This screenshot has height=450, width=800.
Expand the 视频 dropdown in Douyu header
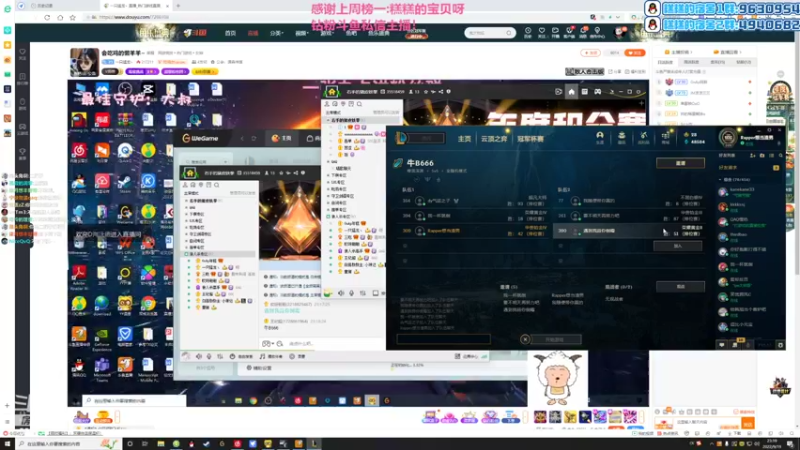tap(302, 33)
